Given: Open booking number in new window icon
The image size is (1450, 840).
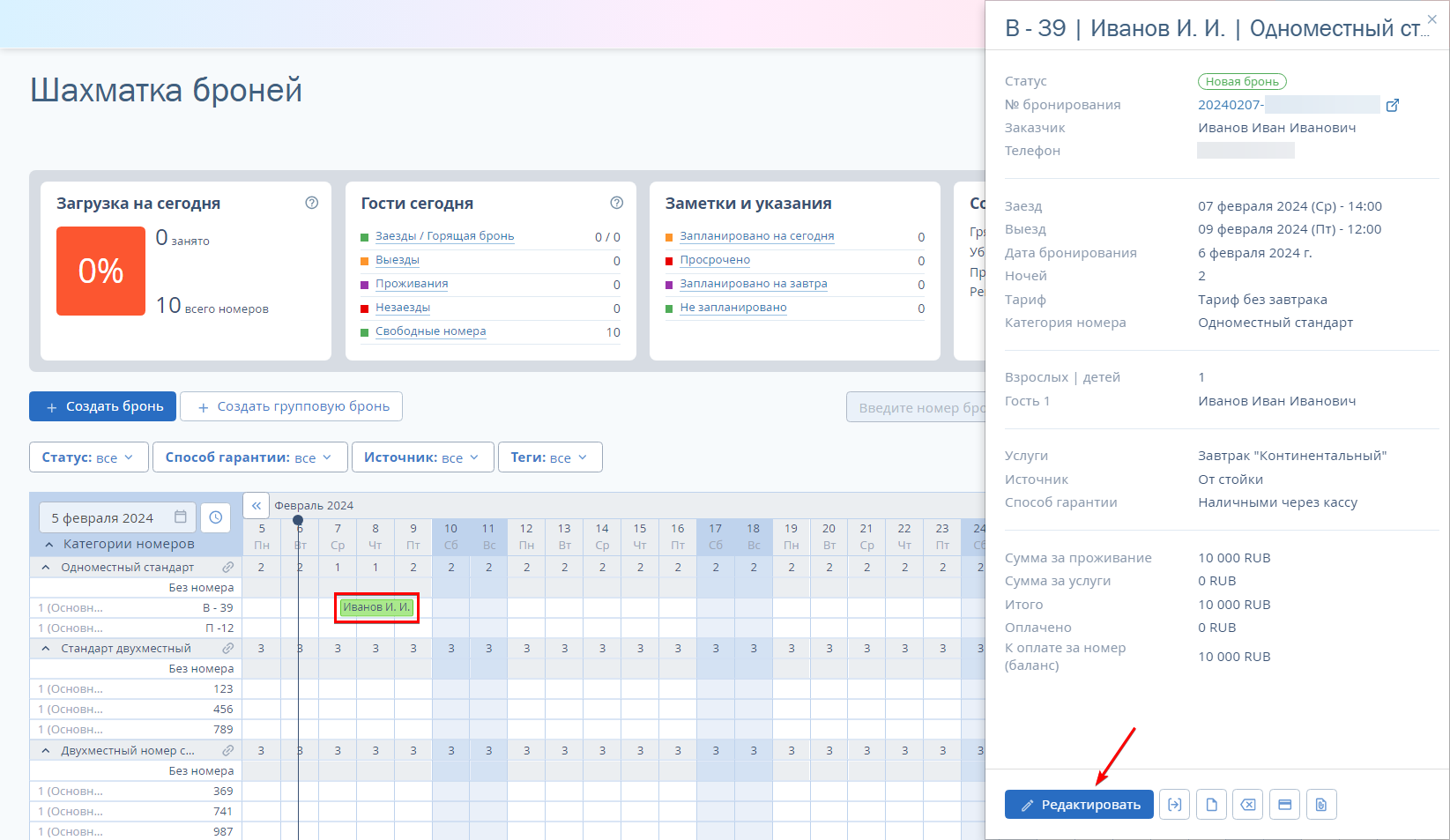Looking at the screenshot, I should [1393, 106].
